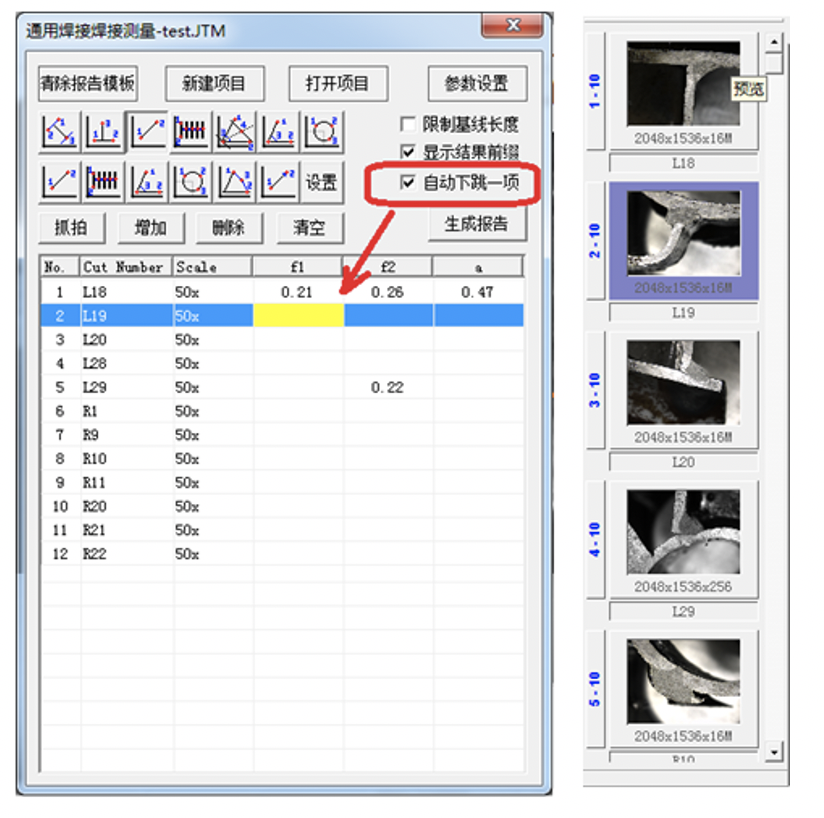Viewport: 824px width, 818px height.
Task: Select table row R1
Action: (283, 411)
